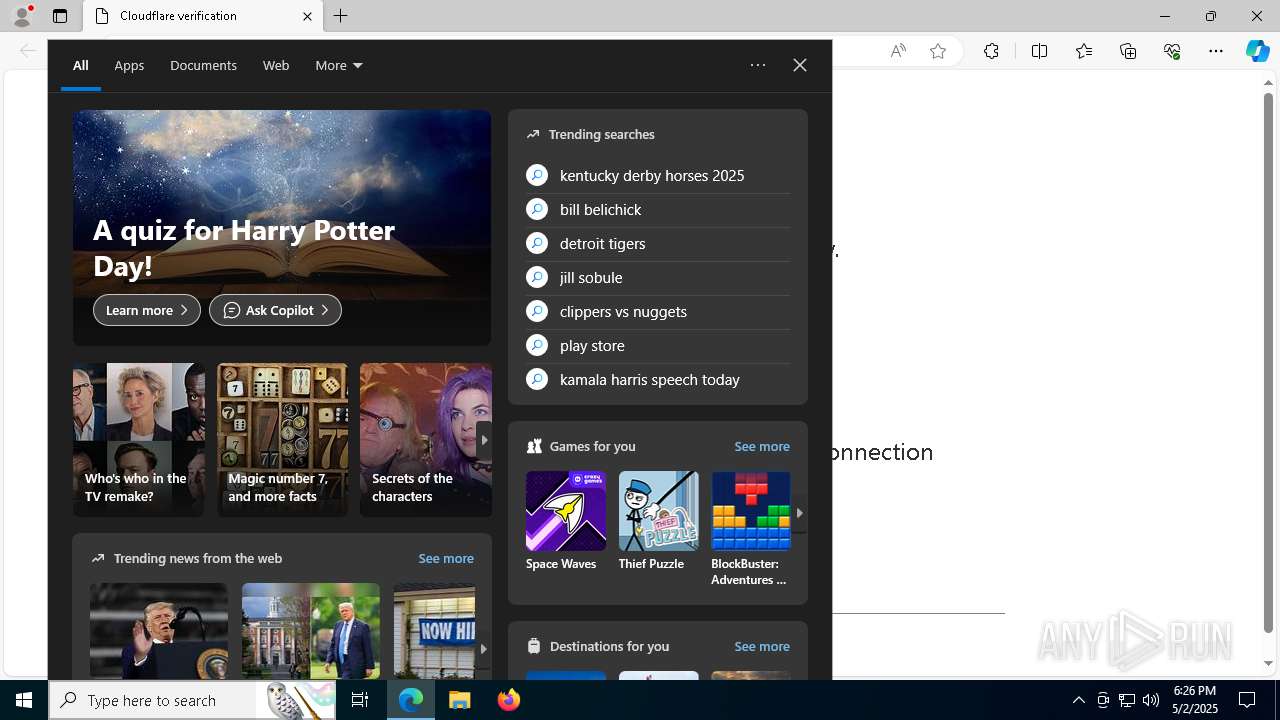
Task: Search trending 'play store'
Action: tap(658, 346)
